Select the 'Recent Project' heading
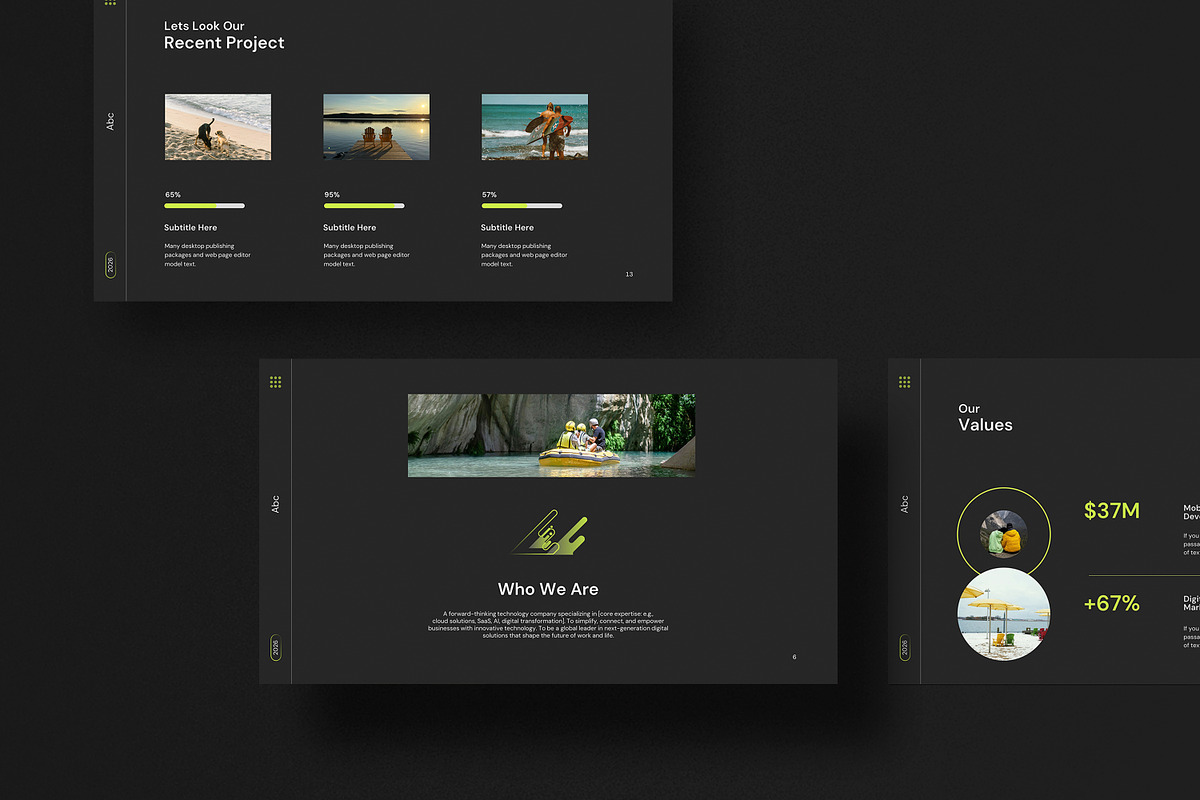 point(224,43)
